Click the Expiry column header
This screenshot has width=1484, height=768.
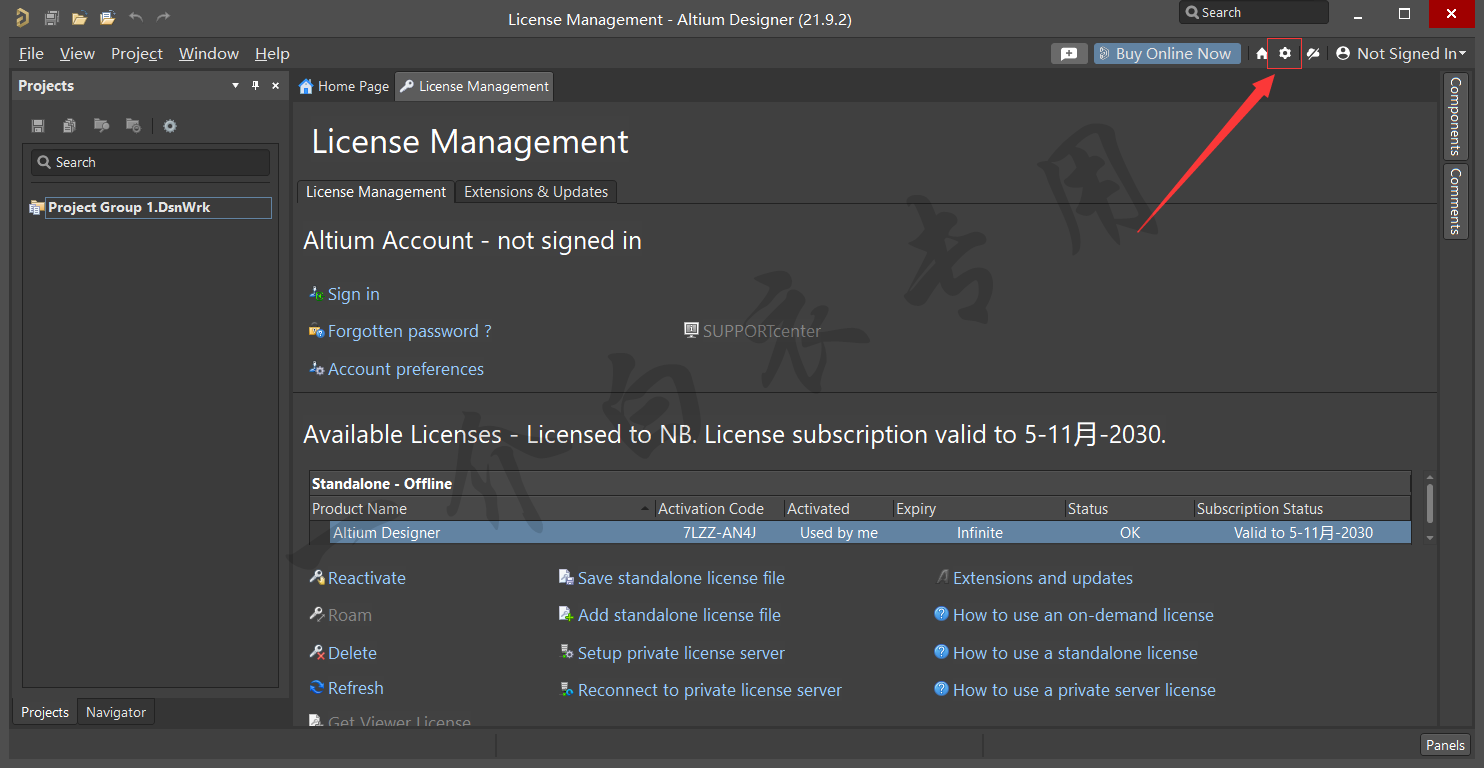[x=978, y=509]
